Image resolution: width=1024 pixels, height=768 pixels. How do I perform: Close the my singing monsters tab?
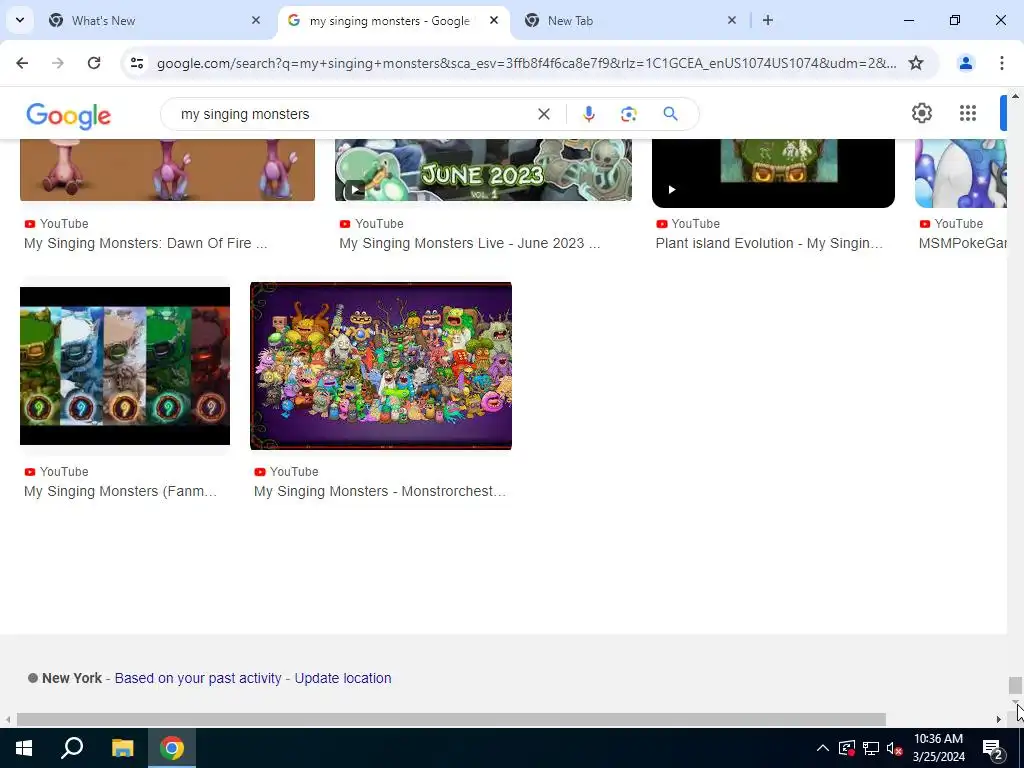(x=494, y=20)
